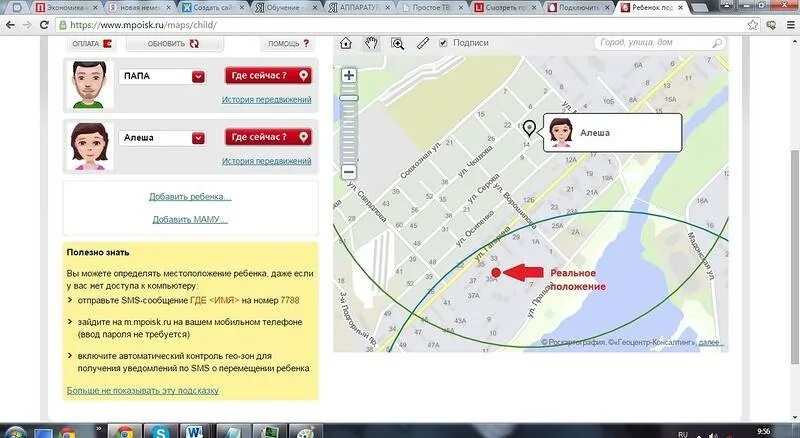Open Chrome from the taskbar
The image size is (800, 438).
coord(124,431)
